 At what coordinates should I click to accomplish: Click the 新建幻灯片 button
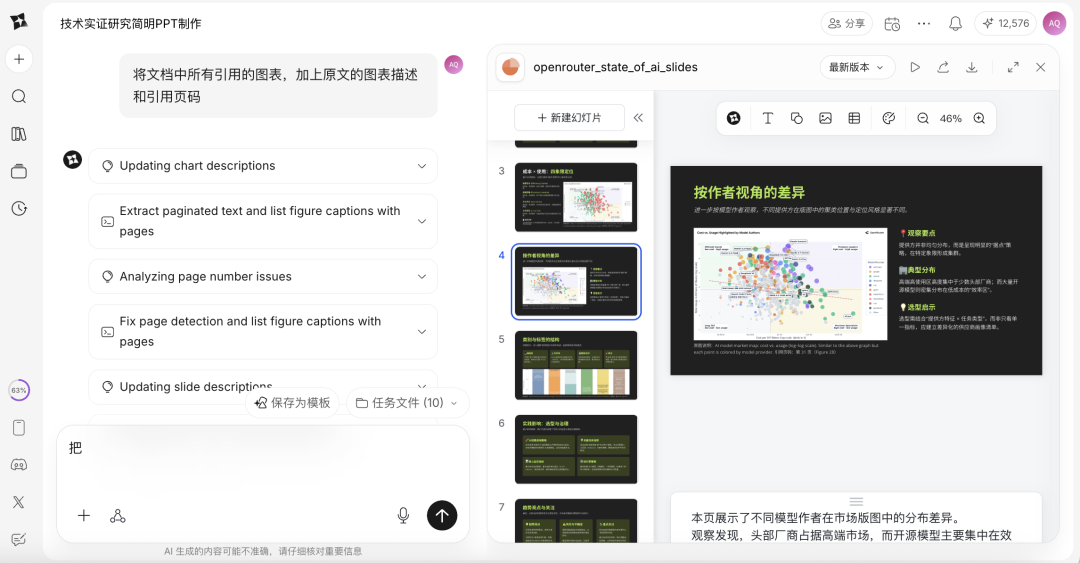coord(570,118)
